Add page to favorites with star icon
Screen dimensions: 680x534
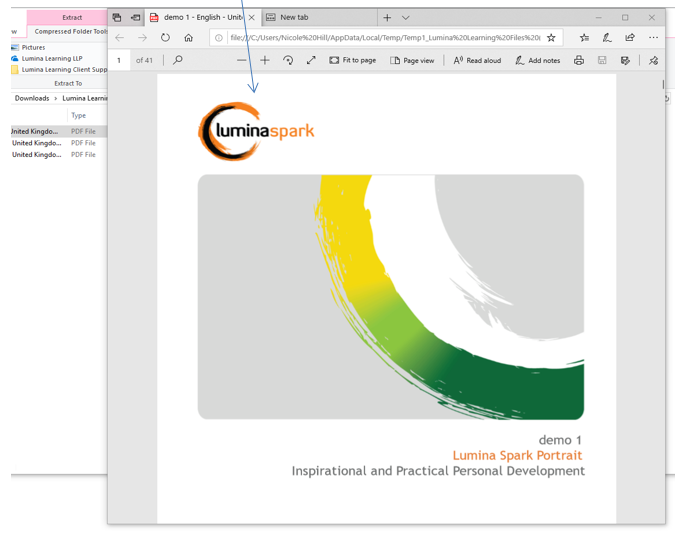coord(551,37)
